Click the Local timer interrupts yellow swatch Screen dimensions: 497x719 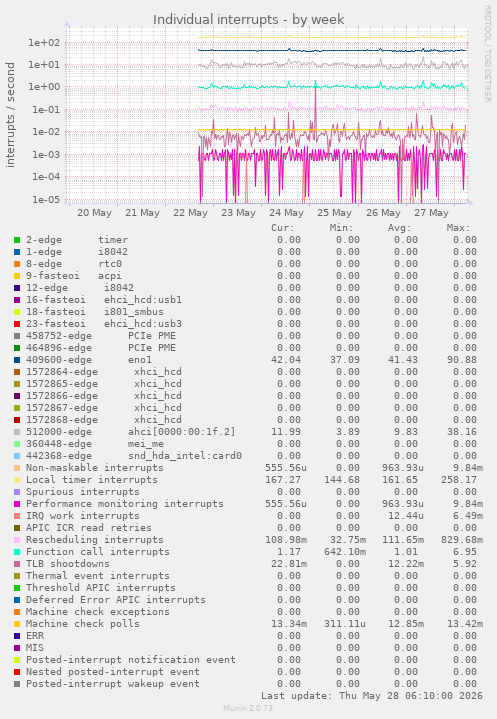coord(17,480)
